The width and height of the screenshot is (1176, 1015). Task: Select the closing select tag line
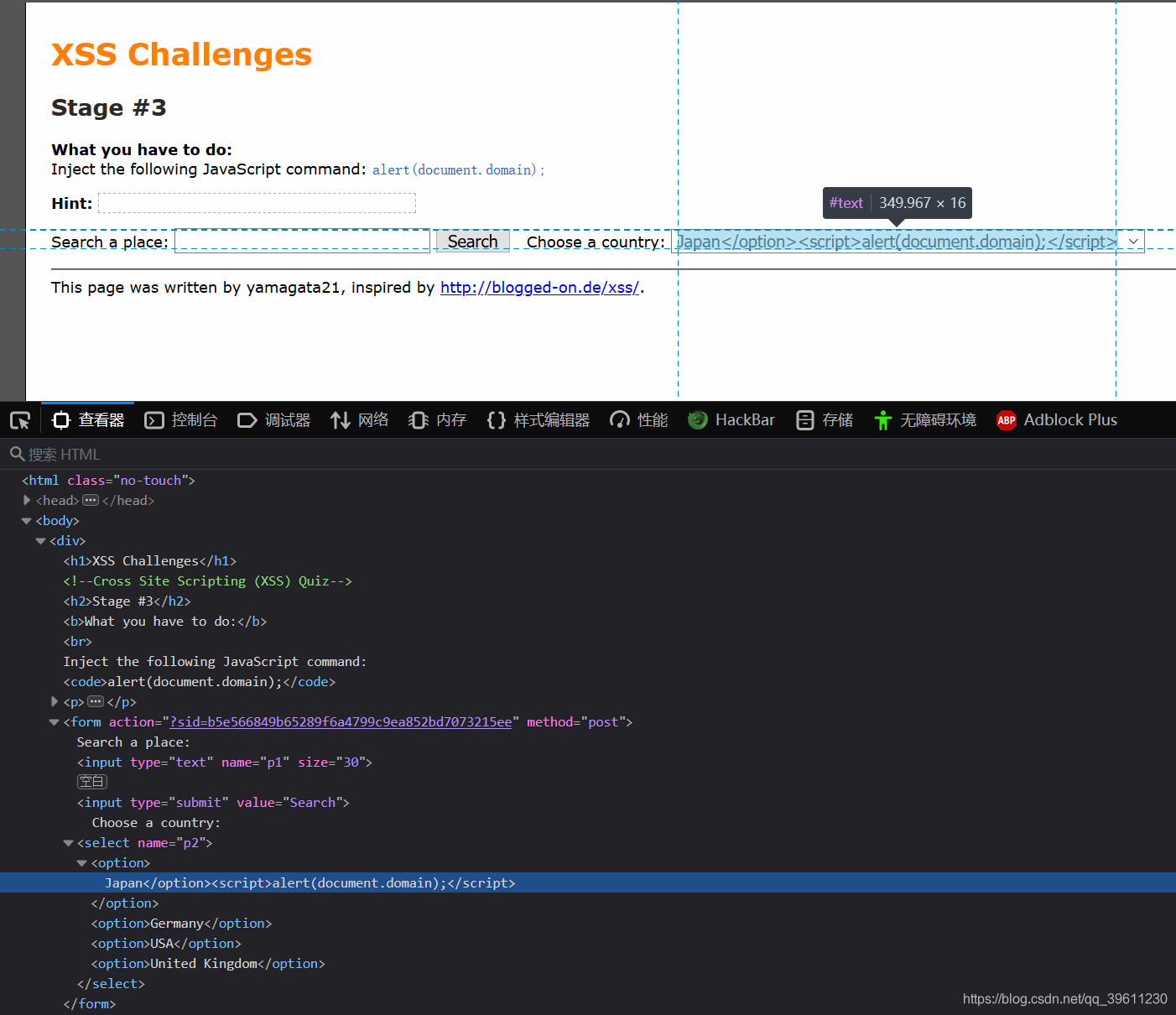click(x=111, y=984)
